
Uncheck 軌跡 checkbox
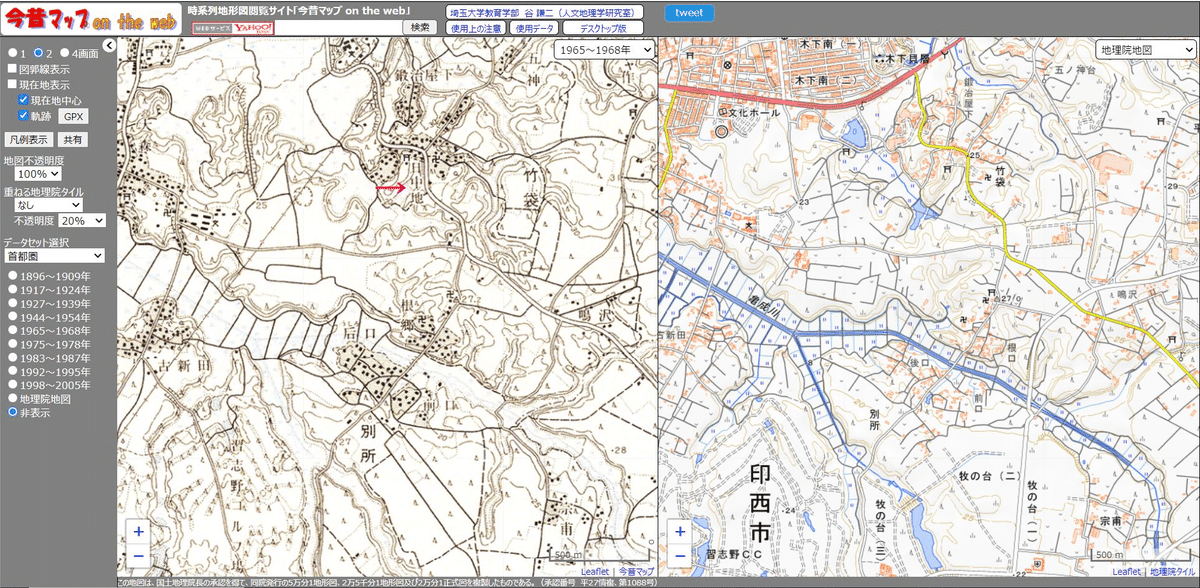pos(23,116)
